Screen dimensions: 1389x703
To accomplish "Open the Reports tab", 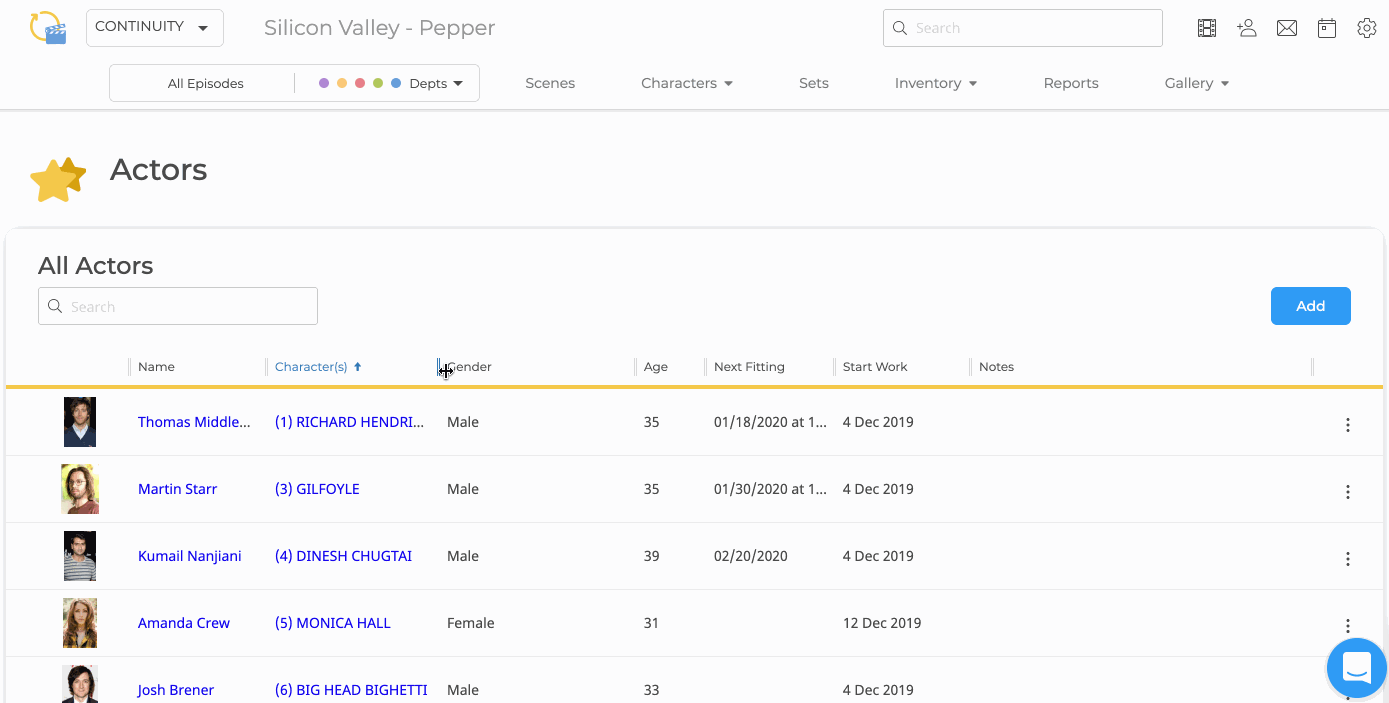I will (x=1071, y=83).
